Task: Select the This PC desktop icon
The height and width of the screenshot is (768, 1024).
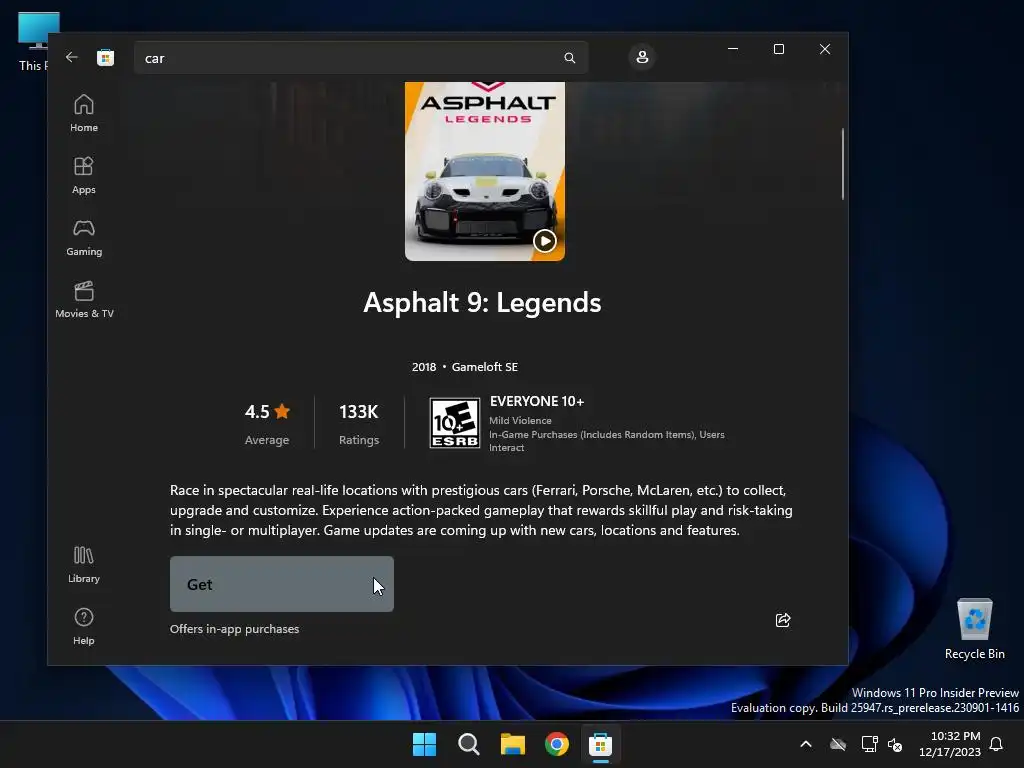Action: (x=33, y=42)
